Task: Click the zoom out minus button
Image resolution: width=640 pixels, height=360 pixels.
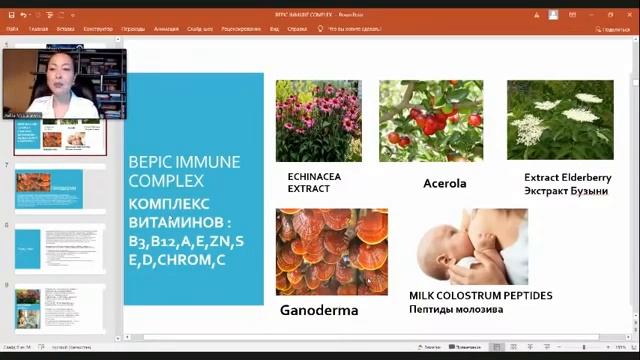Action: coord(560,347)
